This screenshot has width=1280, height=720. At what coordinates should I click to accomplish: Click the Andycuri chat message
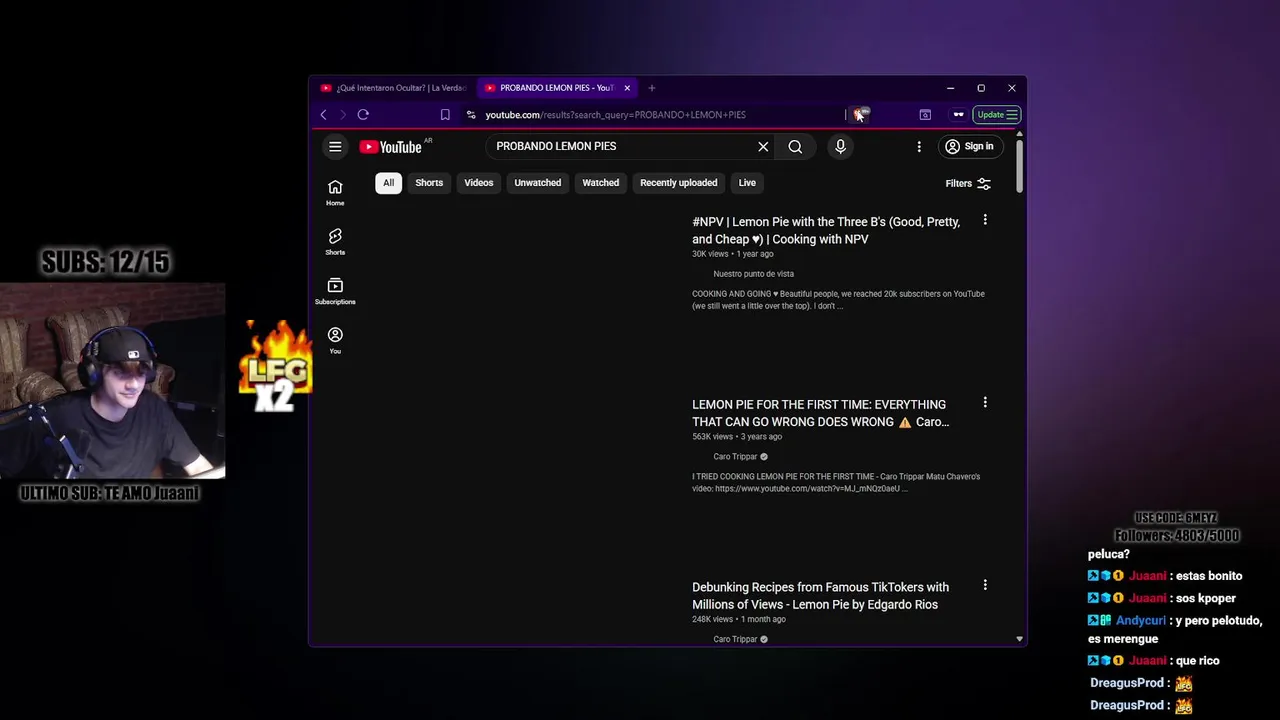coord(1175,630)
